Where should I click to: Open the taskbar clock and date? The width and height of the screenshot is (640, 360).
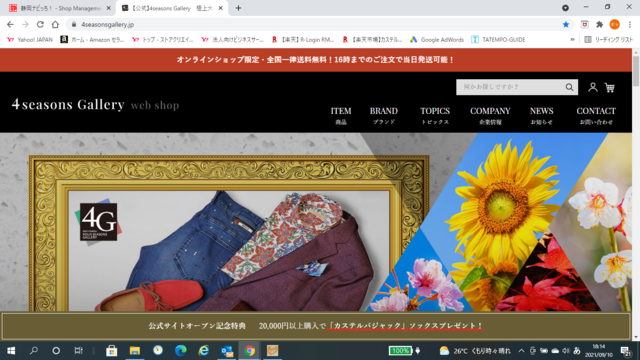(599, 351)
